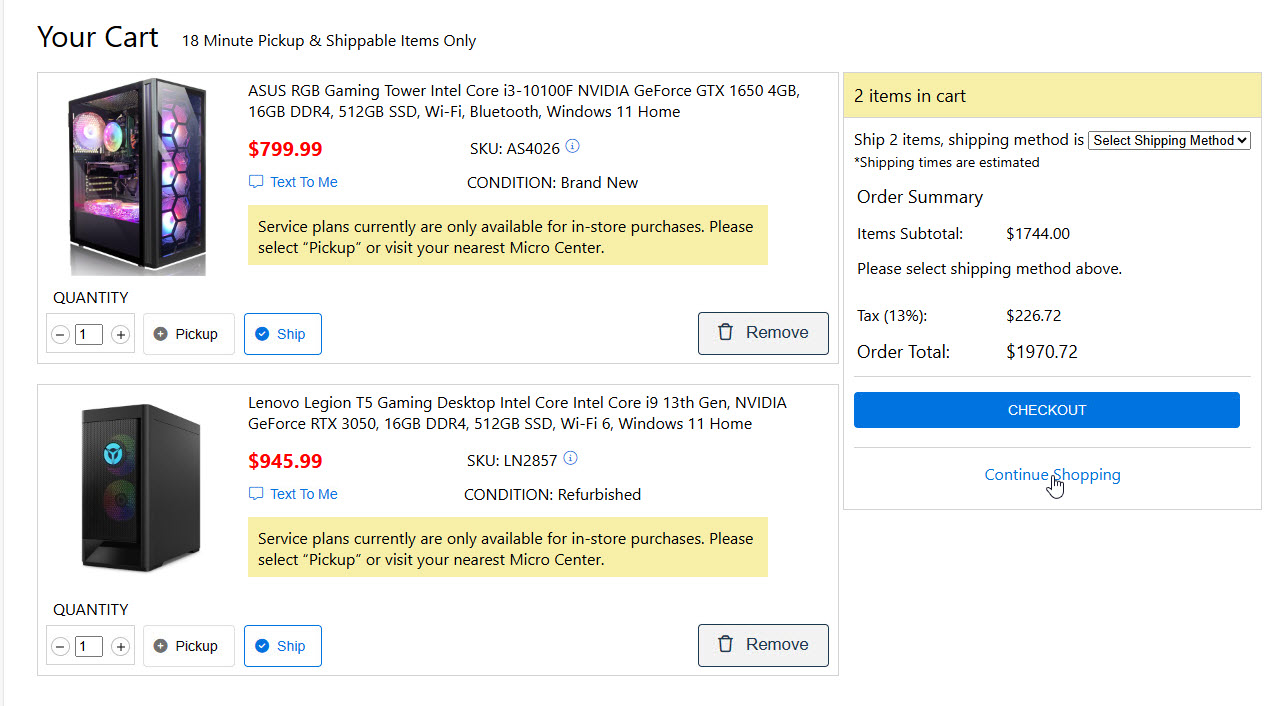Open the ASUS RGB Gaming Tower product image
The width and height of the screenshot is (1287, 706).
(138, 177)
